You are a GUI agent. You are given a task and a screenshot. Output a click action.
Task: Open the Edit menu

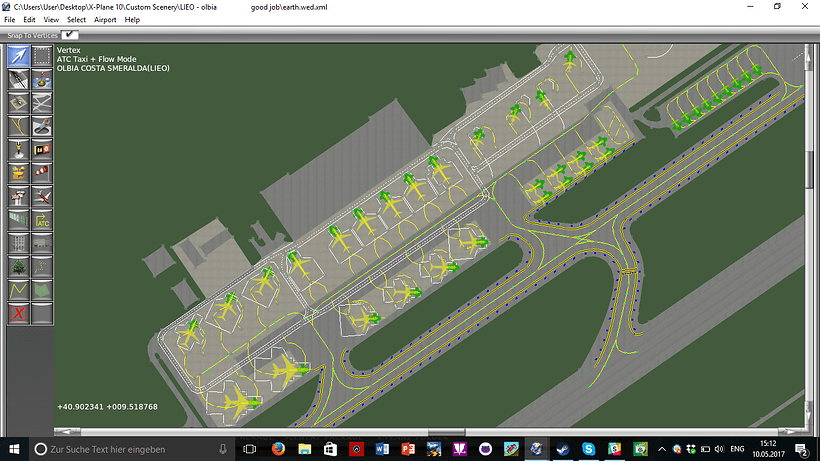(29, 20)
